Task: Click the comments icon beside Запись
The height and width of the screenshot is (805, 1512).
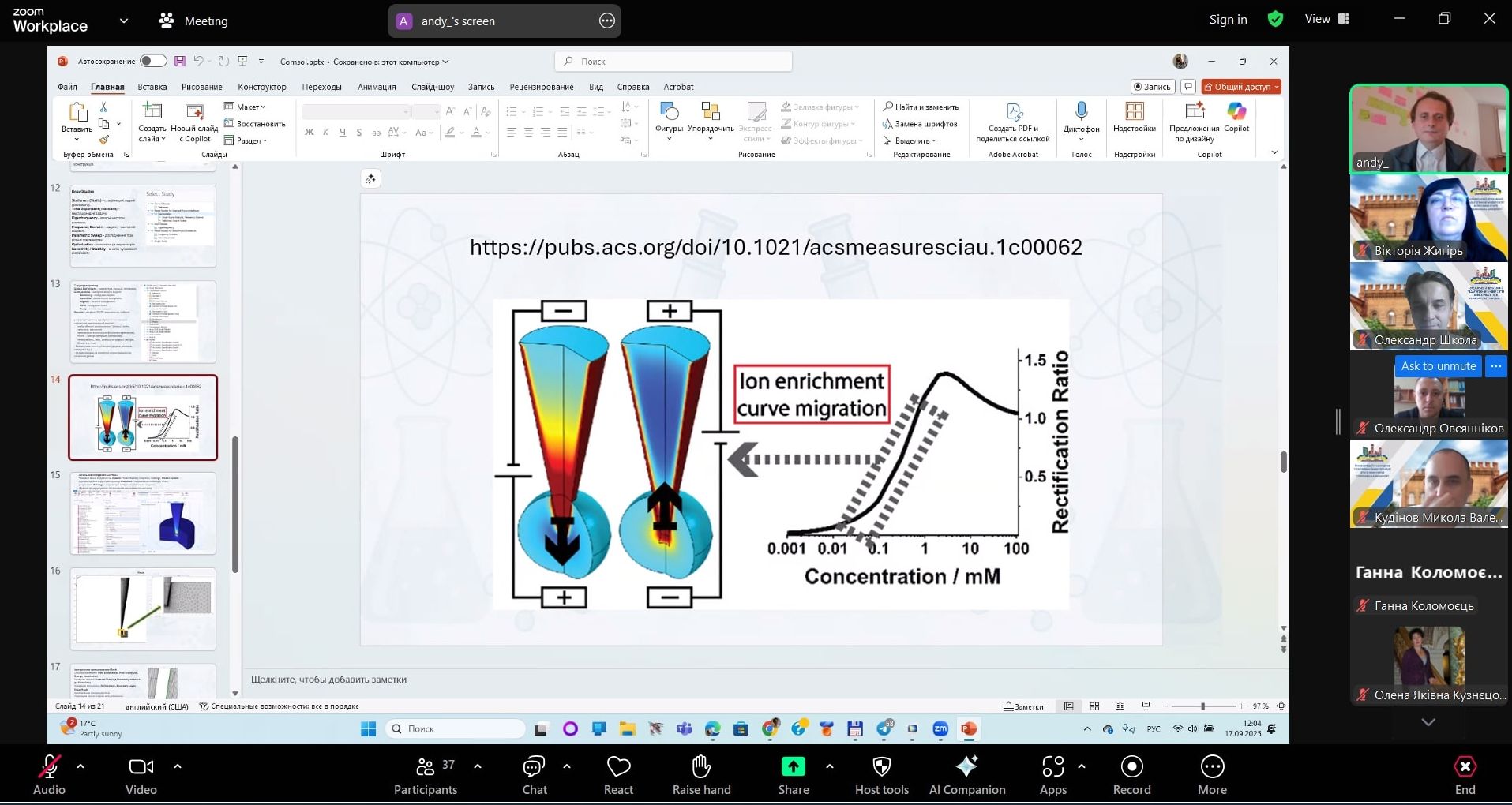Action: [1188, 87]
